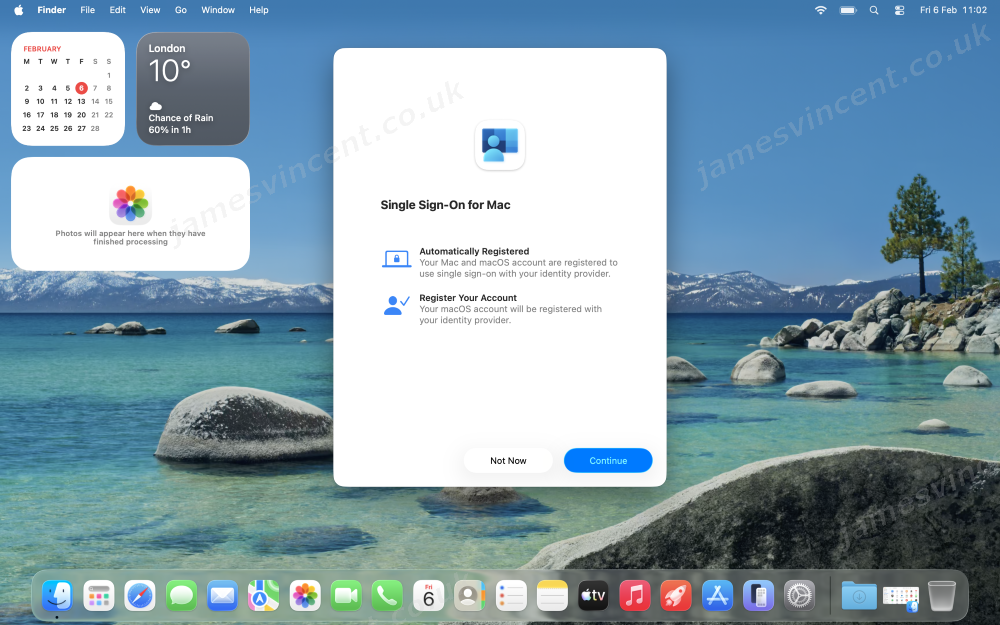Image resolution: width=1000 pixels, height=625 pixels.
Task: Open Maps from the dock
Action: click(x=263, y=596)
